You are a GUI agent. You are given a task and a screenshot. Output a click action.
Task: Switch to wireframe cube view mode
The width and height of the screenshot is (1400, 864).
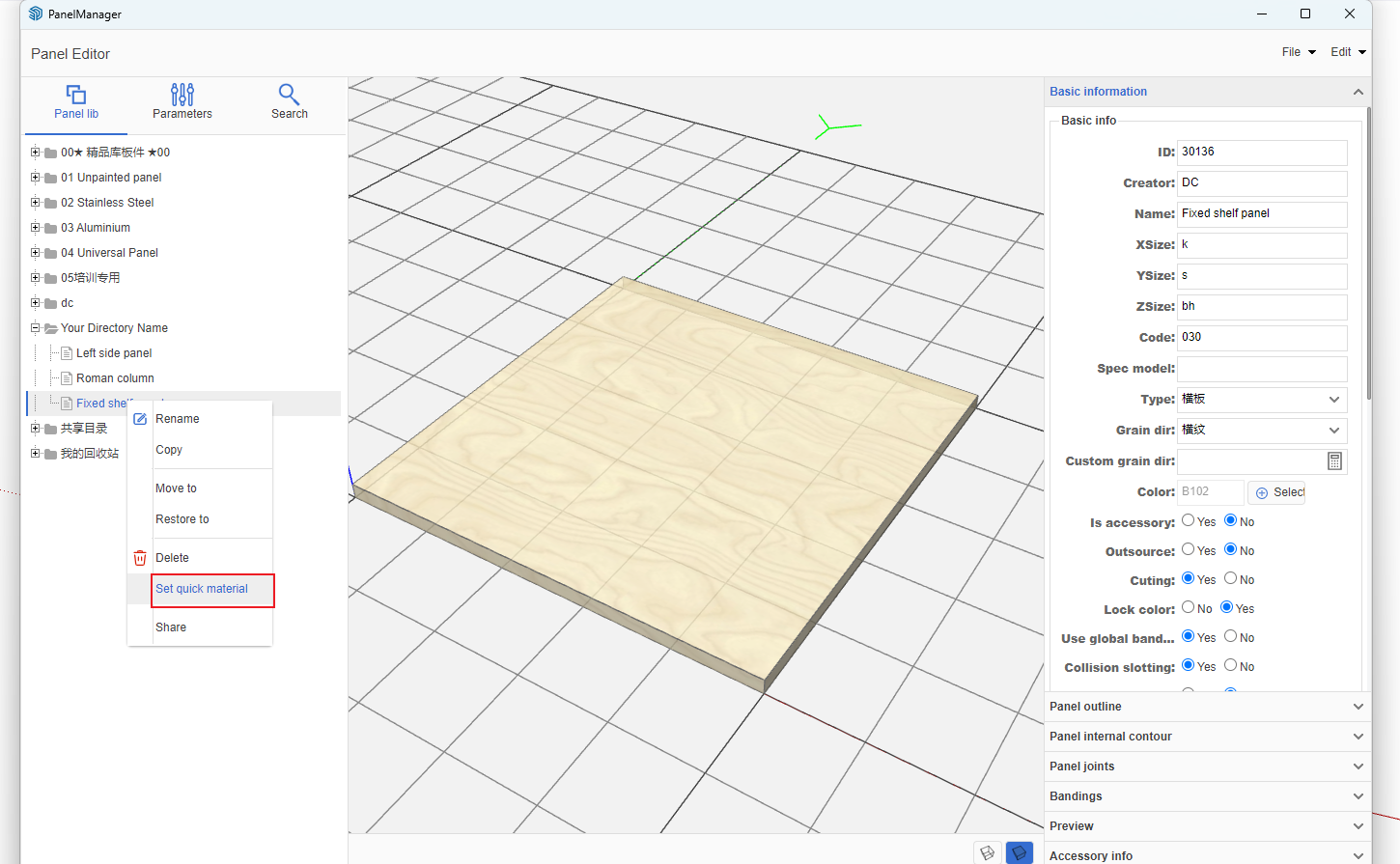click(987, 853)
